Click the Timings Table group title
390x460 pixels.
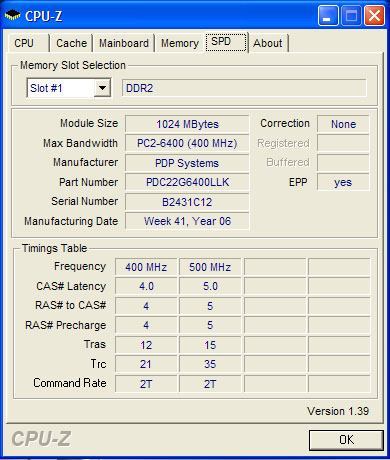pos(54,248)
